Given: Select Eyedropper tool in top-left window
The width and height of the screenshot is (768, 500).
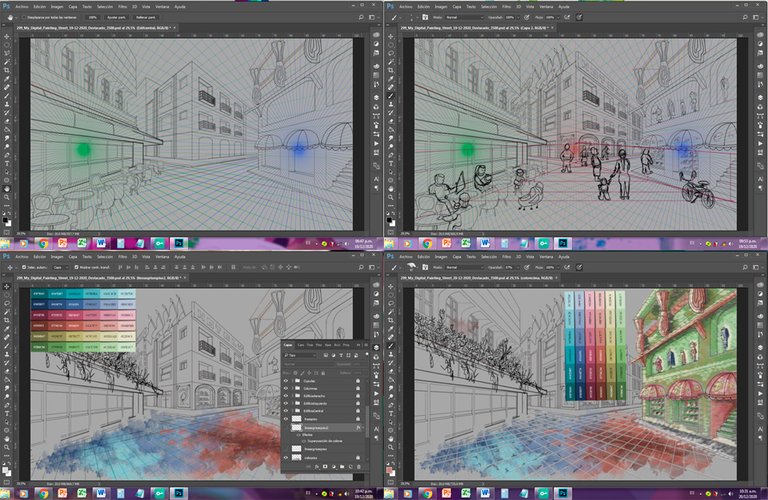Looking at the screenshot, I should [x=7, y=78].
